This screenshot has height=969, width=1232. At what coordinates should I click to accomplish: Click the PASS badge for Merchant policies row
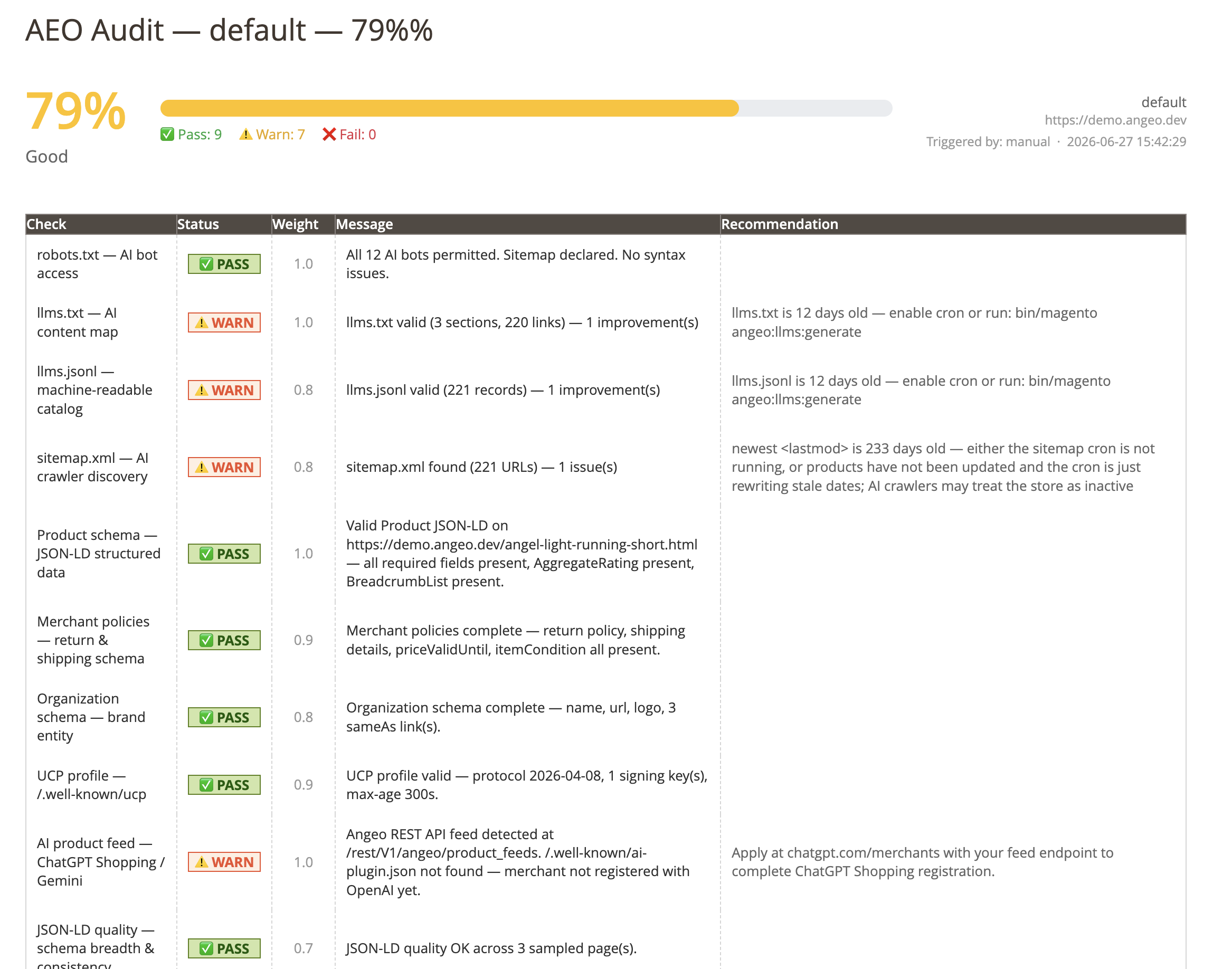coord(224,640)
